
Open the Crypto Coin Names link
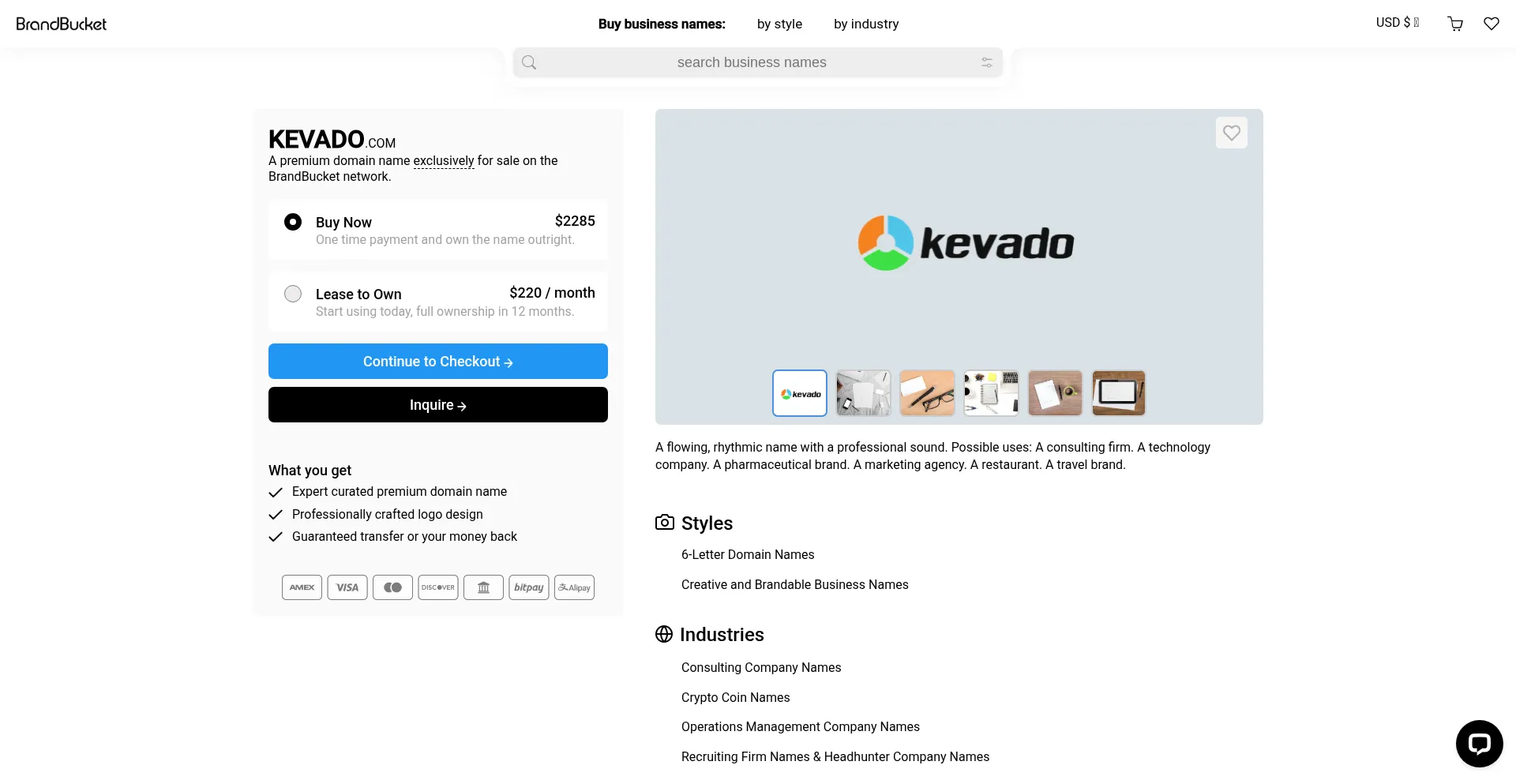[x=735, y=698]
